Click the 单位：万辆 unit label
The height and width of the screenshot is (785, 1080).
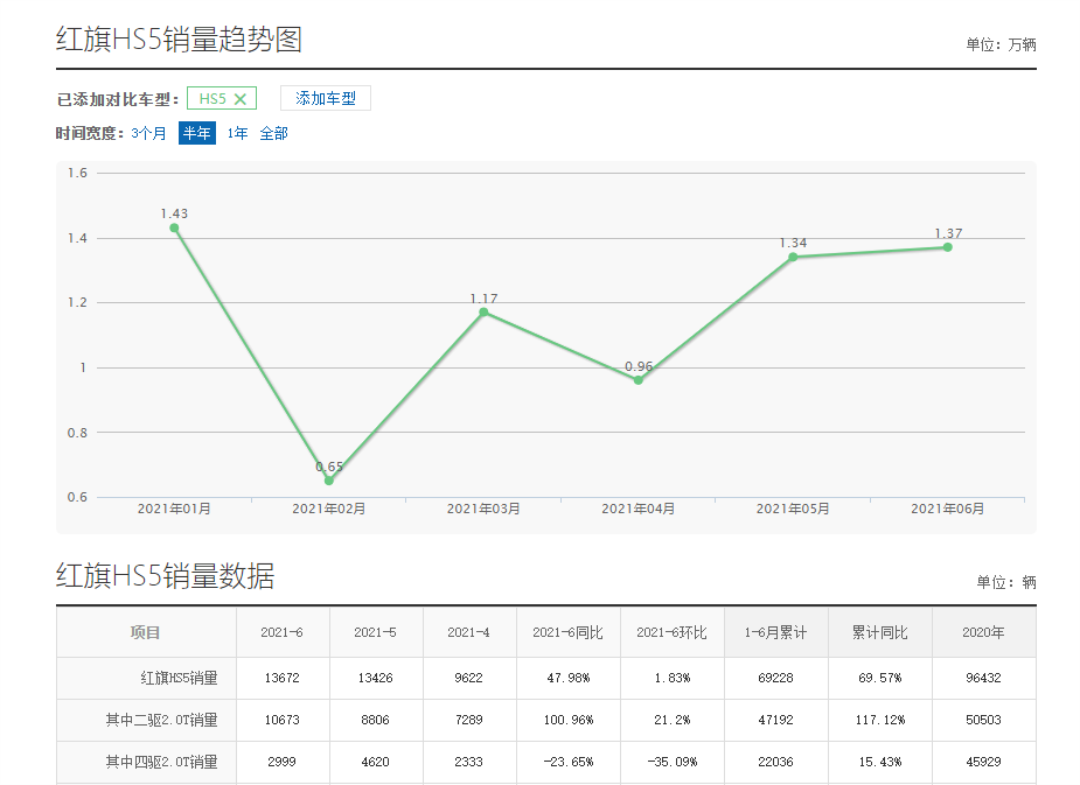coord(1001,45)
